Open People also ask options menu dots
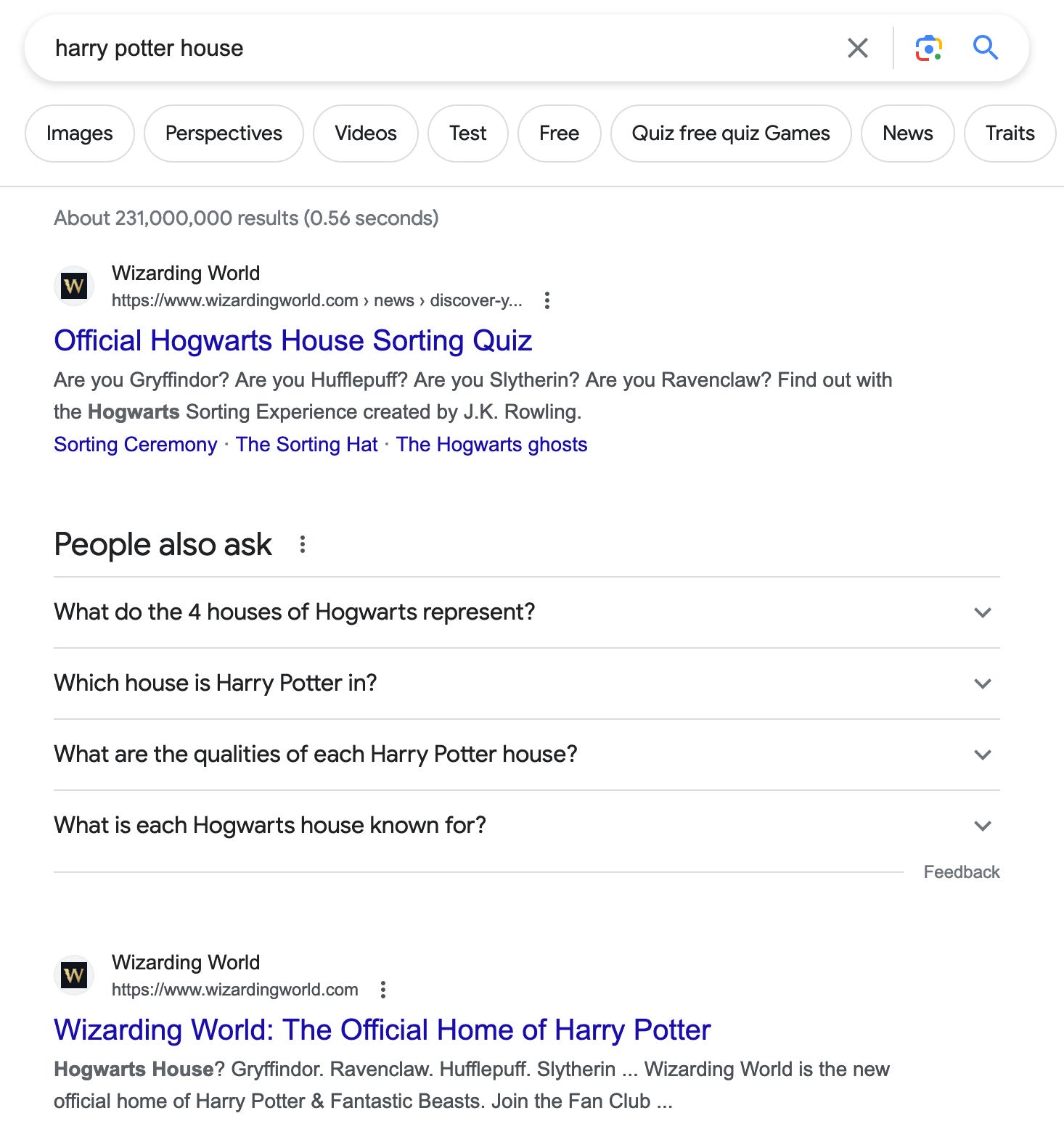 (303, 544)
